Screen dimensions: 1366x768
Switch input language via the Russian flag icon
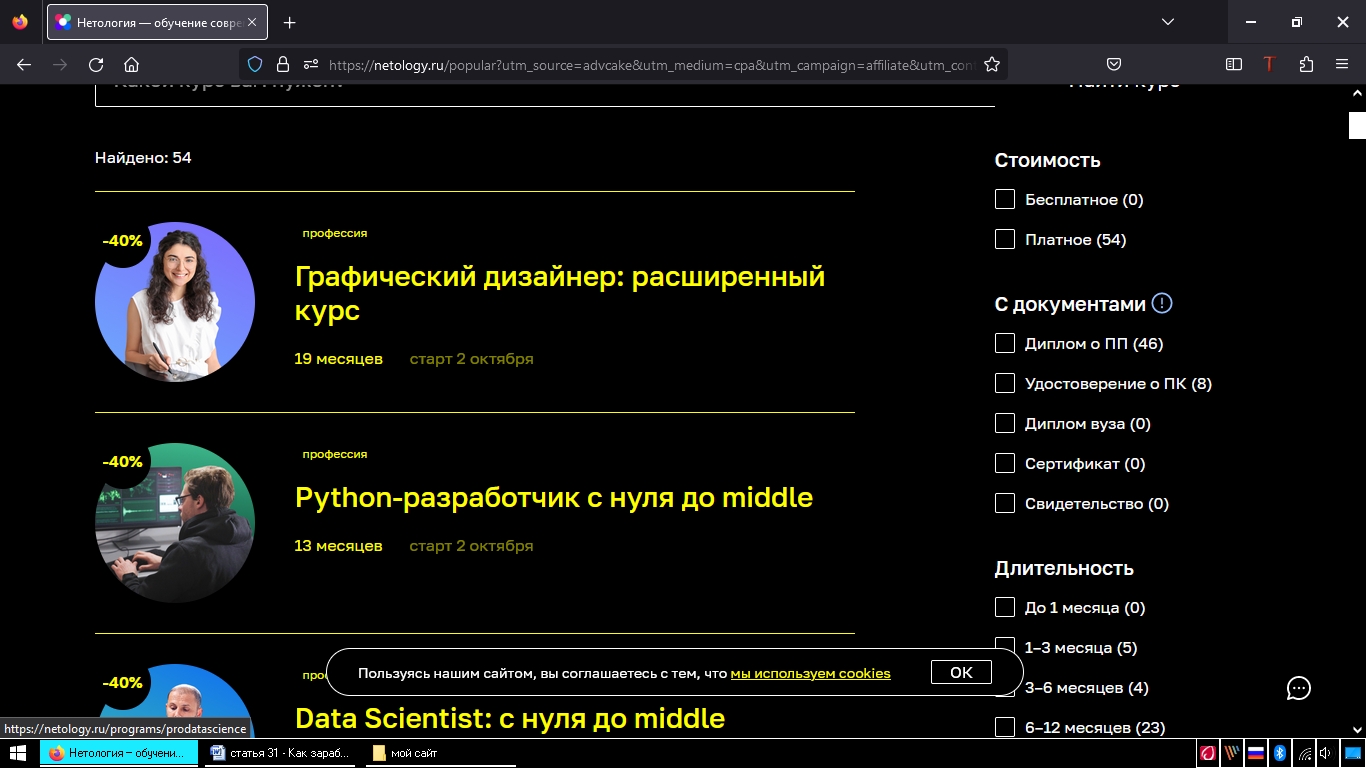1256,753
